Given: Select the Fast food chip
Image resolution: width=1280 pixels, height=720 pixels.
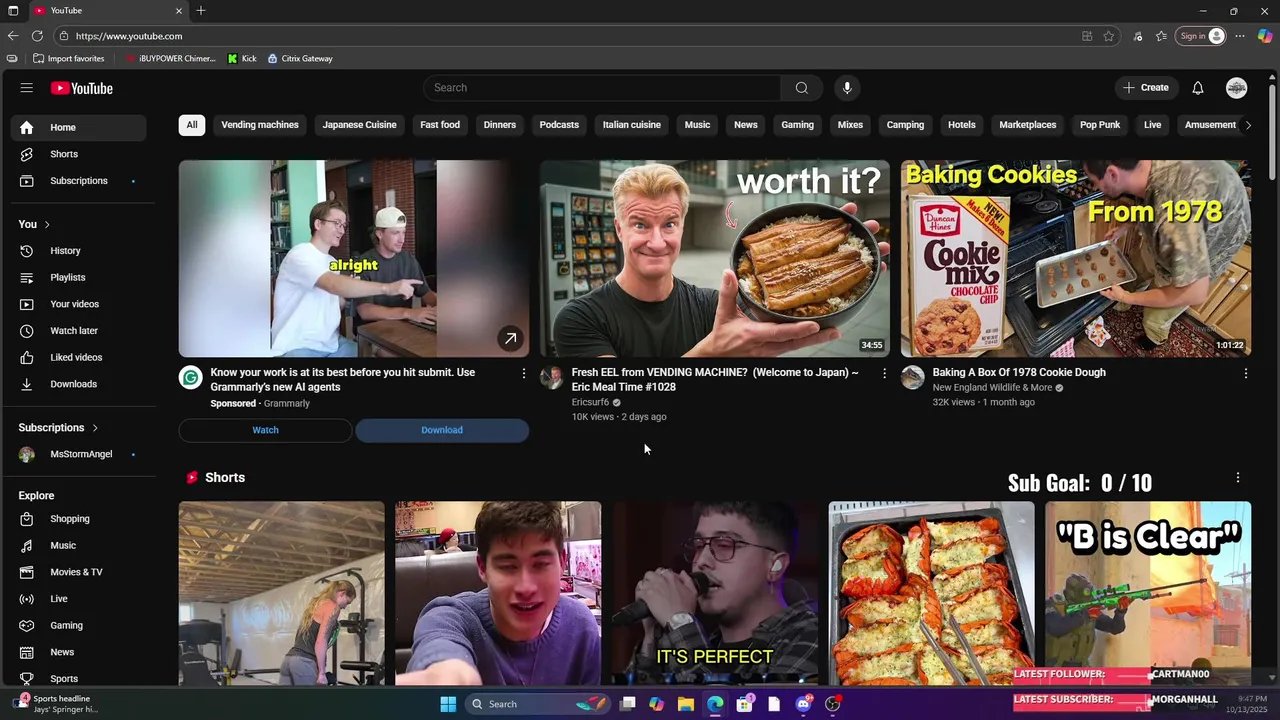Looking at the screenshot, I should tap(440, 125).
